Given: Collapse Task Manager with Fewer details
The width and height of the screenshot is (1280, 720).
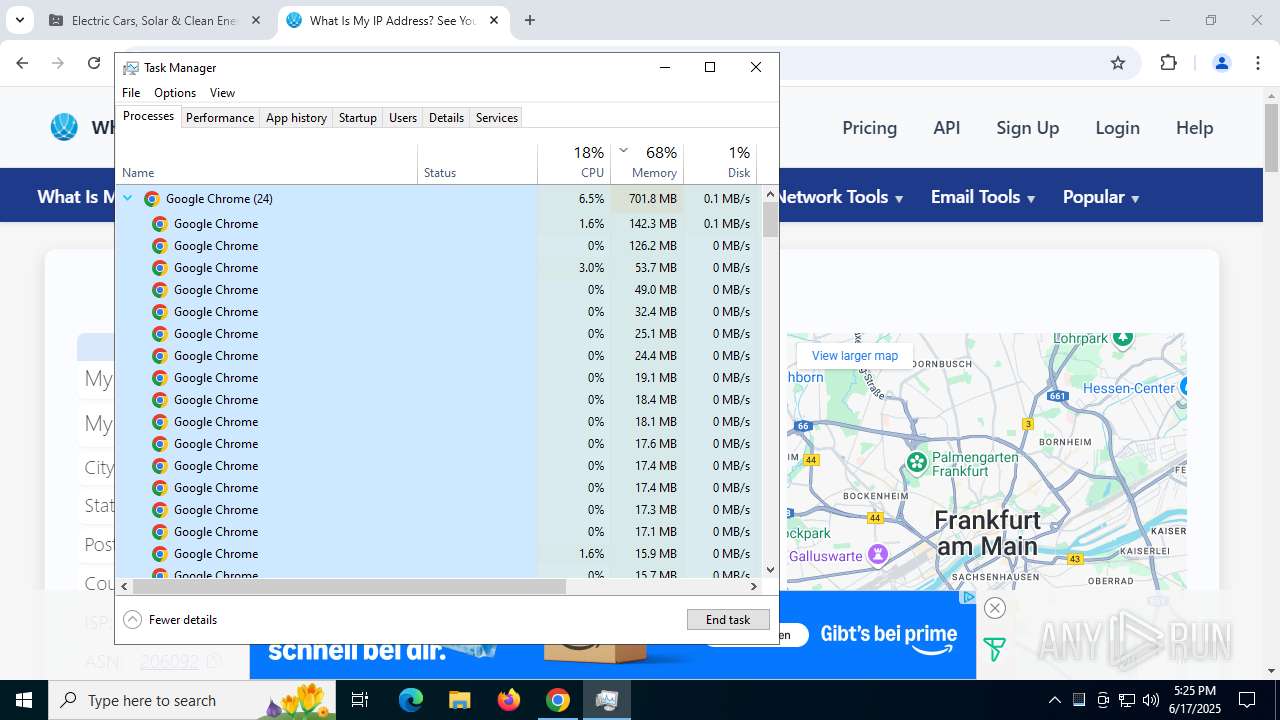Looking at the screenshot, I should (170, 620).
